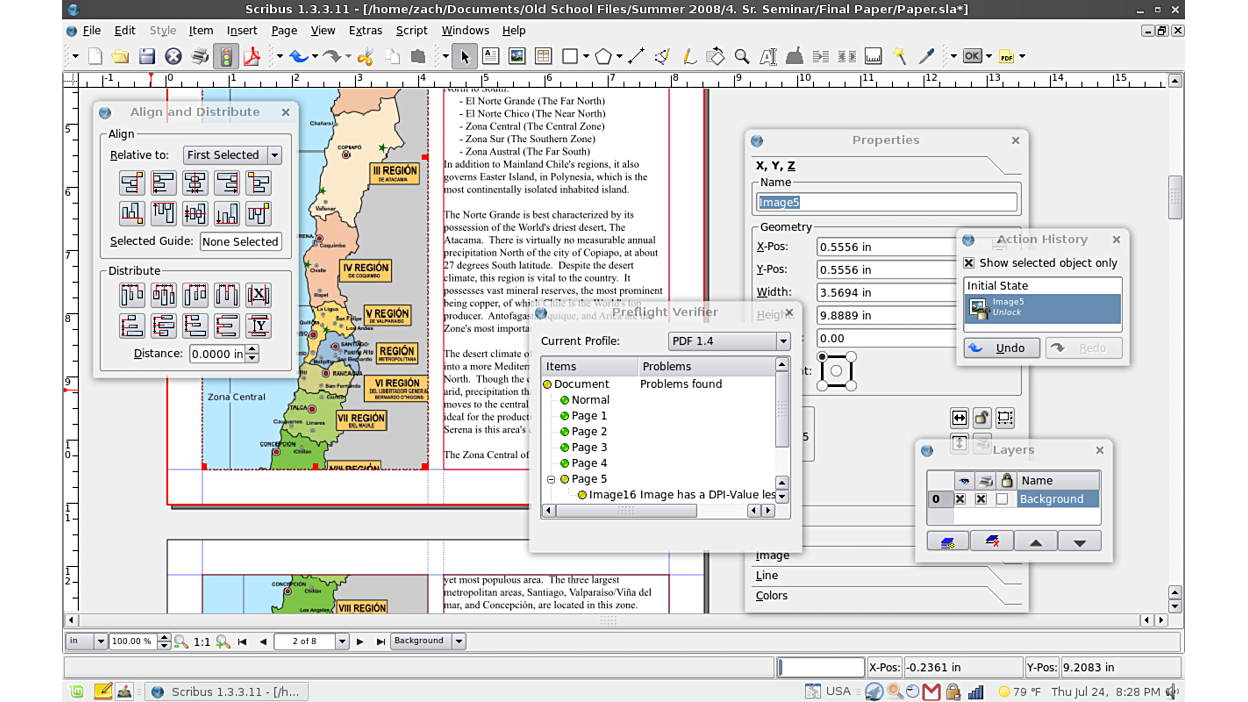Open the Extras menu
Viewport: 1248px width, 702px height.
click(x=365, y=30)
